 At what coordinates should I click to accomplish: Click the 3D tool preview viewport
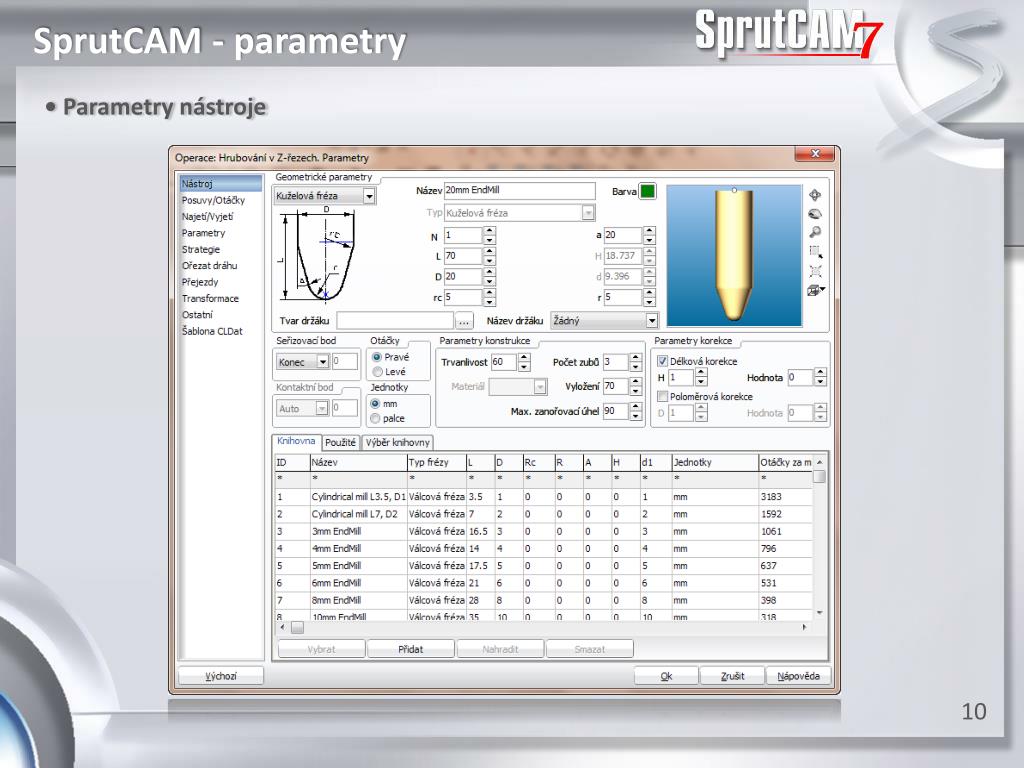click(734, 255)
